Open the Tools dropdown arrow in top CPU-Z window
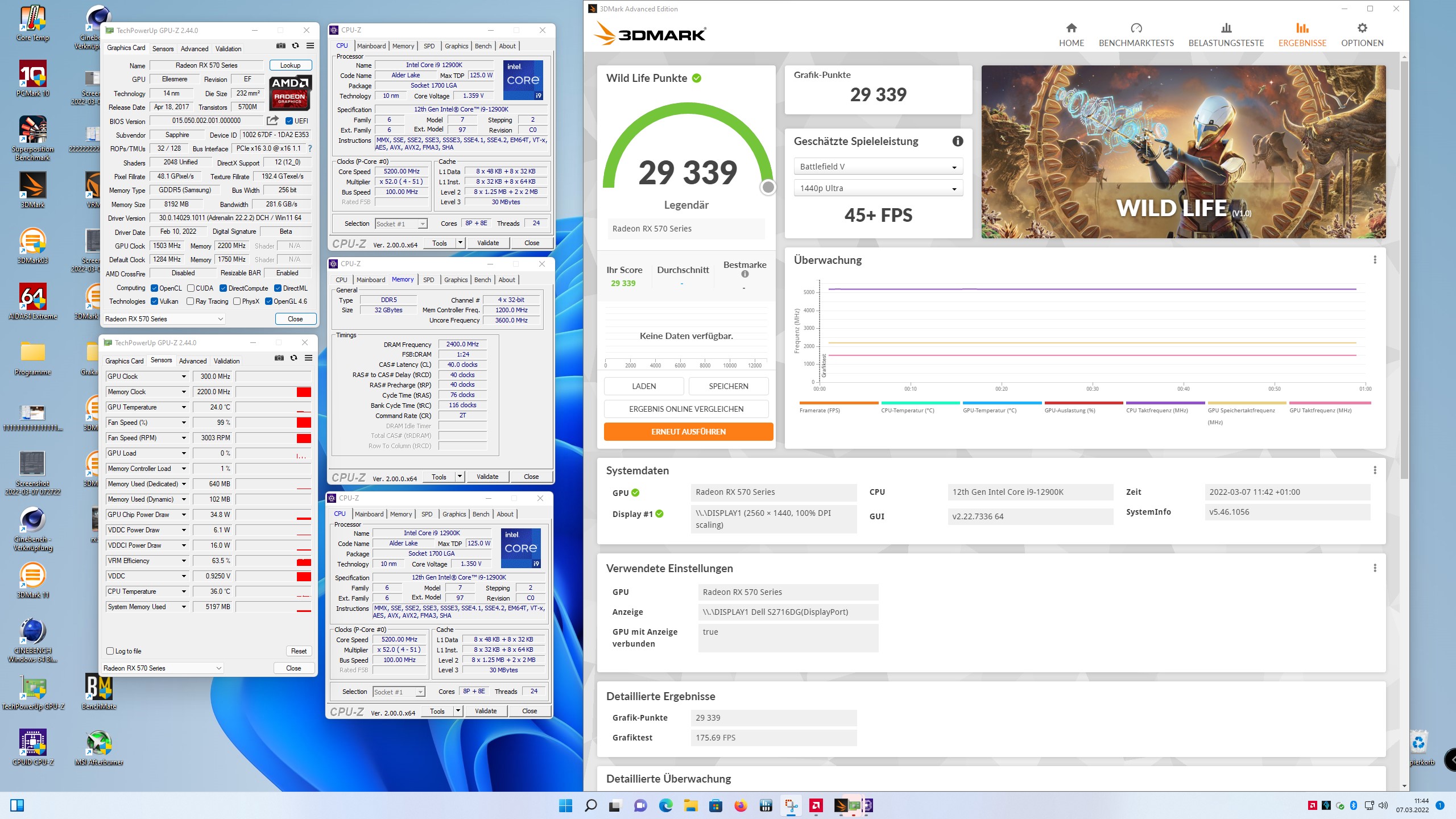Screen dimensions: 1456x819 pos(460,243)
